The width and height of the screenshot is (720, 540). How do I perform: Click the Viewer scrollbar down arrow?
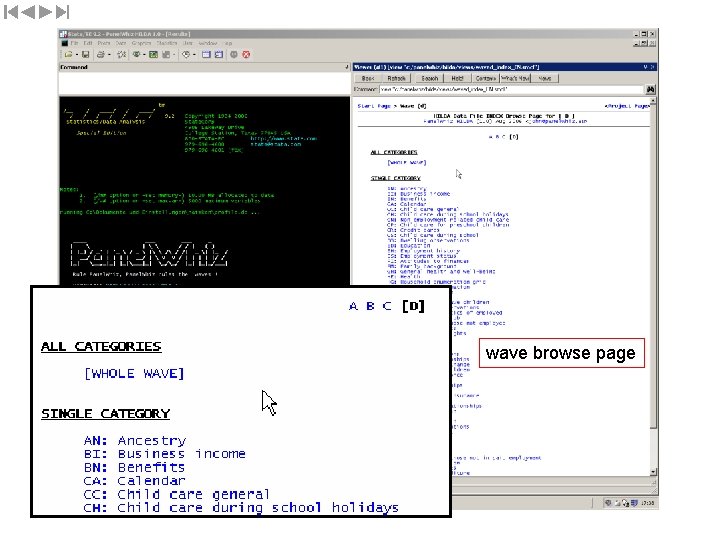[653, 472]
